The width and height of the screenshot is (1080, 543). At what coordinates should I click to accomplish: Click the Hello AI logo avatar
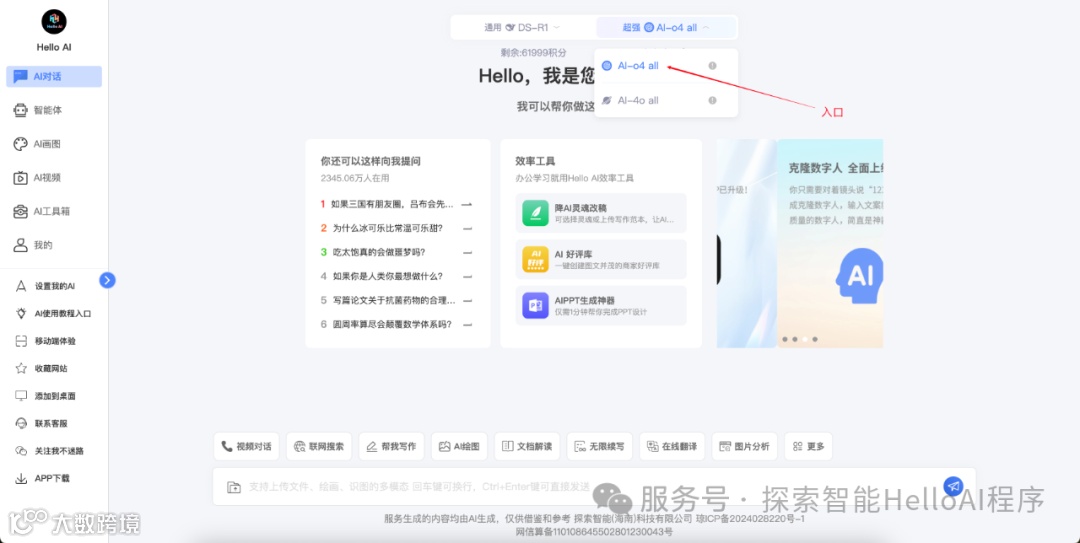[54, 22]
